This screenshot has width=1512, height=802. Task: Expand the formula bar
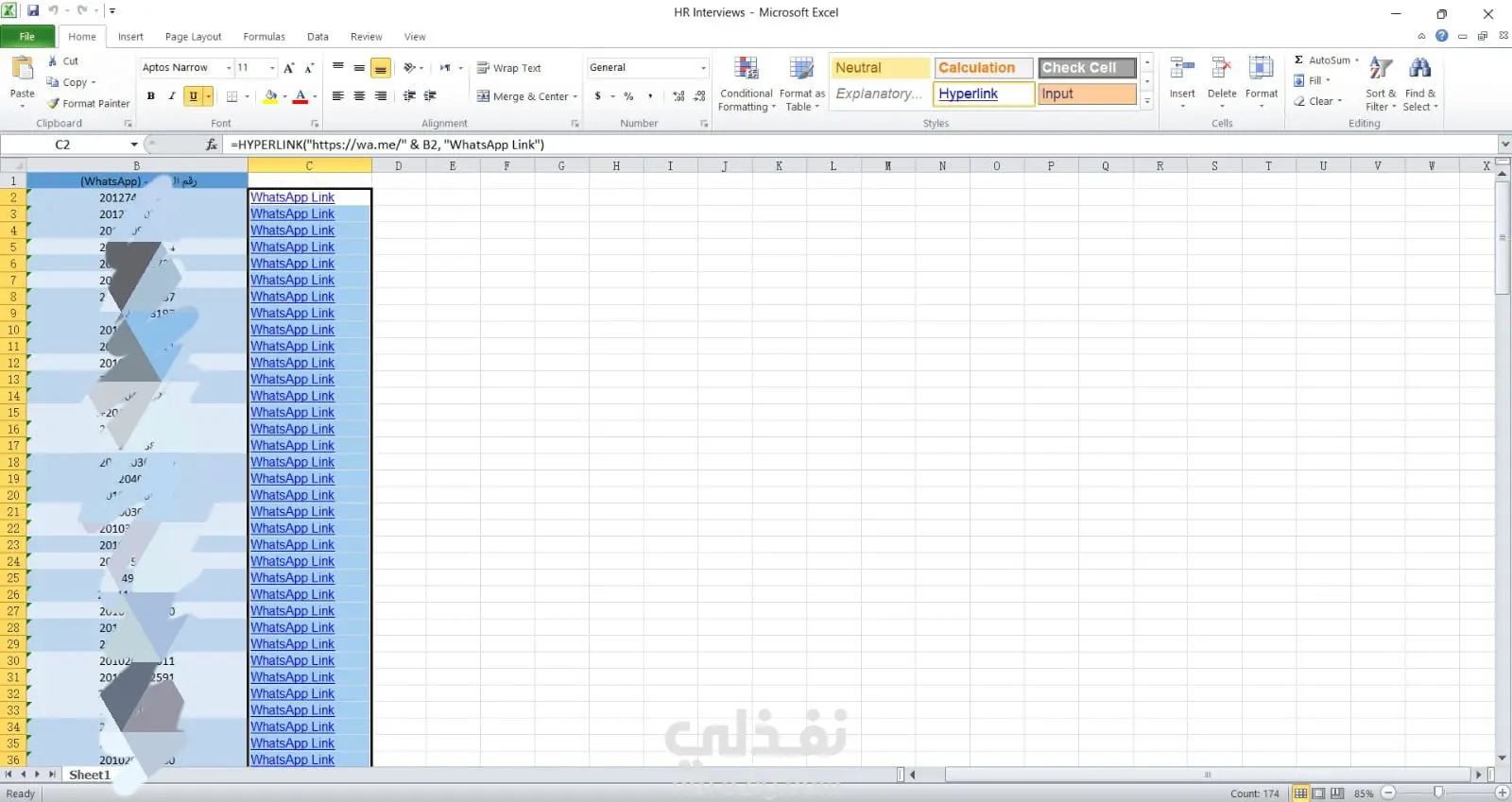(1504, 145)
